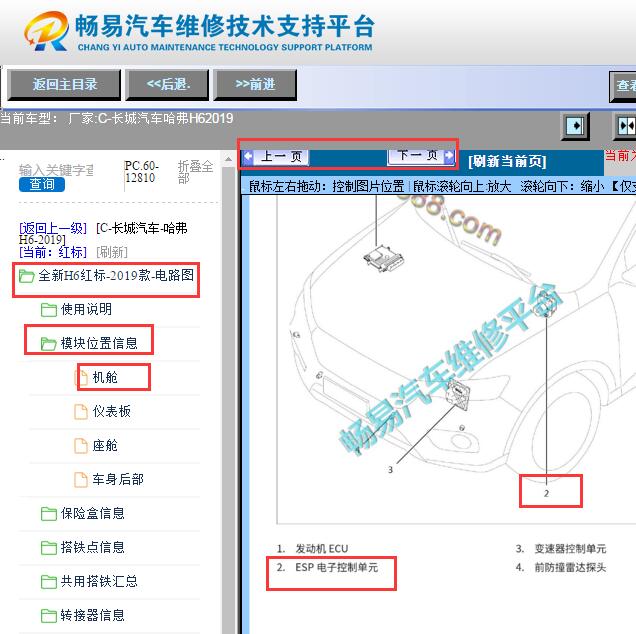Open the 仪表板 document

(112, 411)
